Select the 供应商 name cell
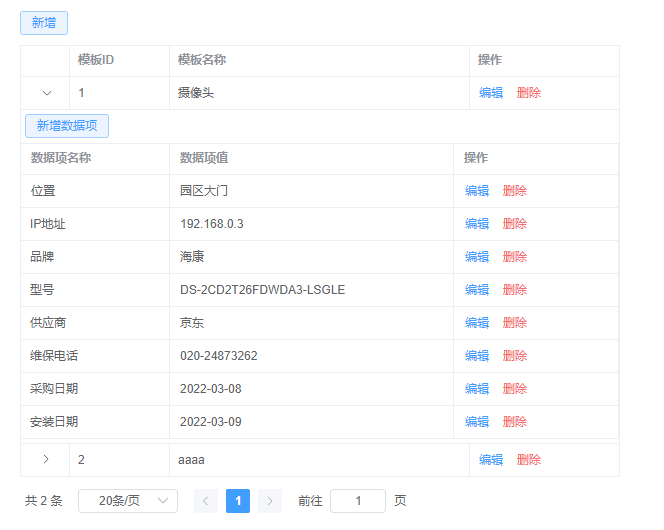 95,323
